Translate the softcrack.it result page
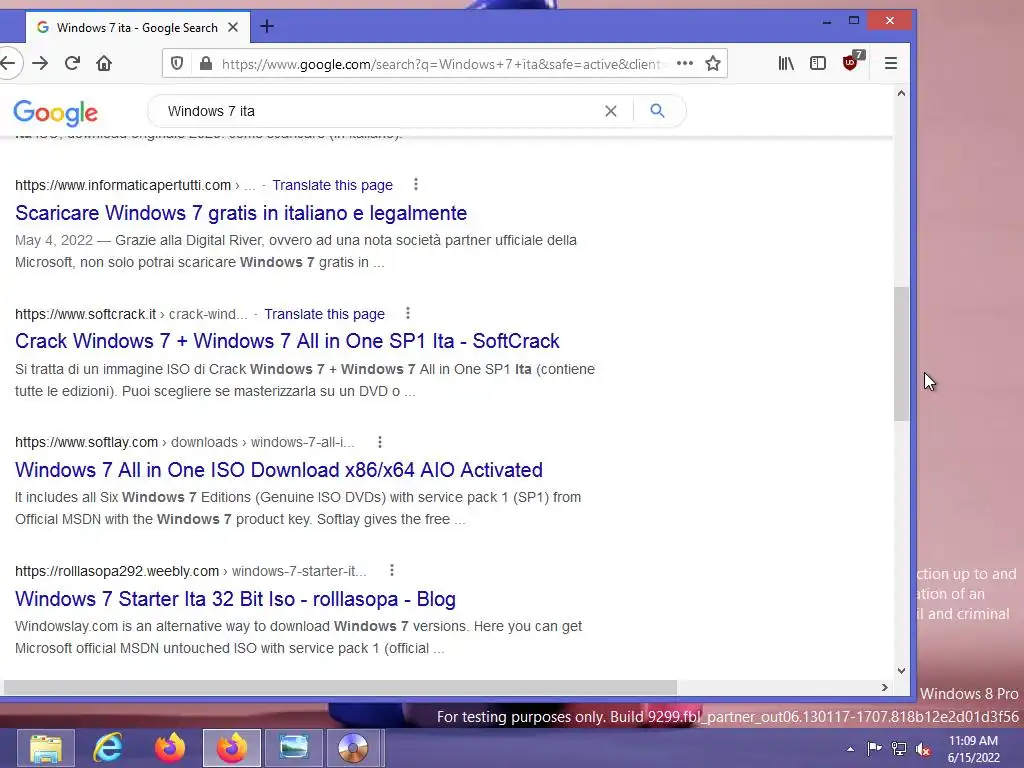The height and width of the screenshot is (768, 1024). pos(325,314)
